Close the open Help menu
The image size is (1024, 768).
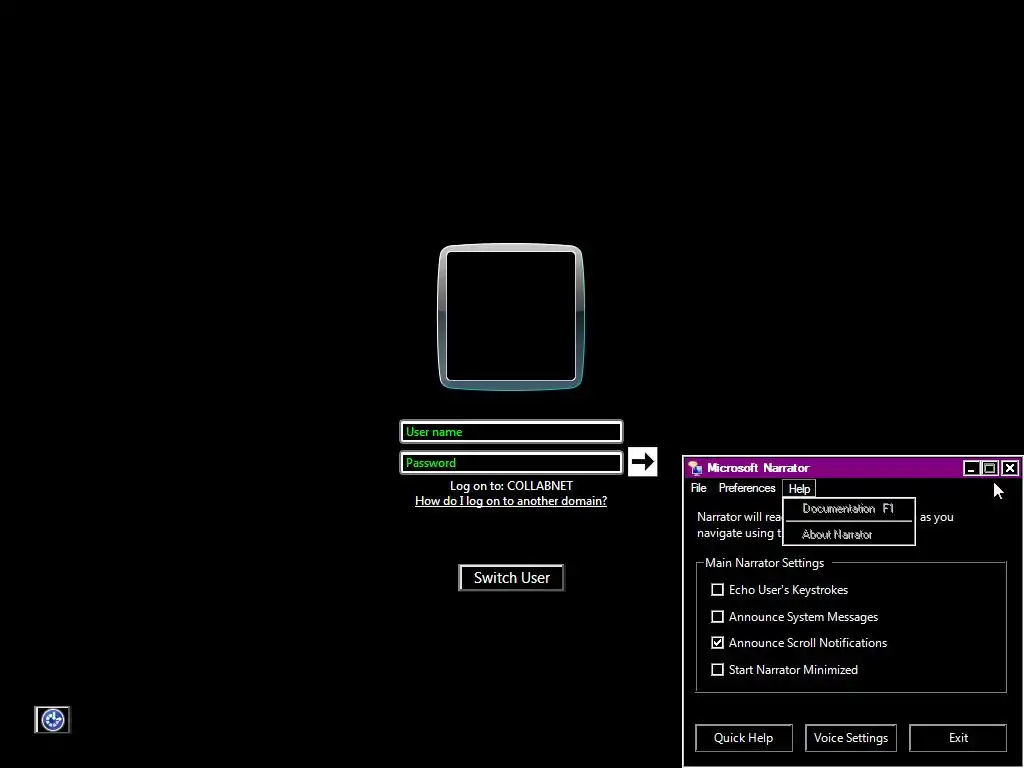pos(799,488)
